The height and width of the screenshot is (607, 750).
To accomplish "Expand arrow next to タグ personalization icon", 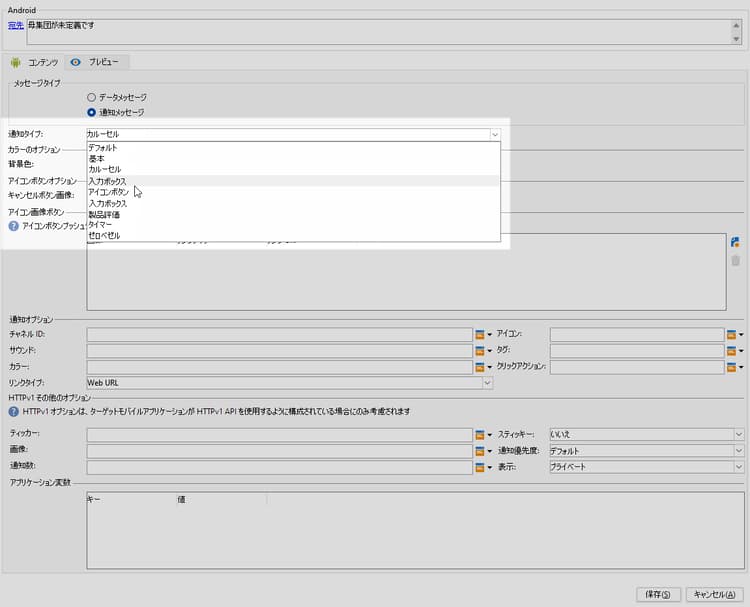I will [x=741, y=351].
